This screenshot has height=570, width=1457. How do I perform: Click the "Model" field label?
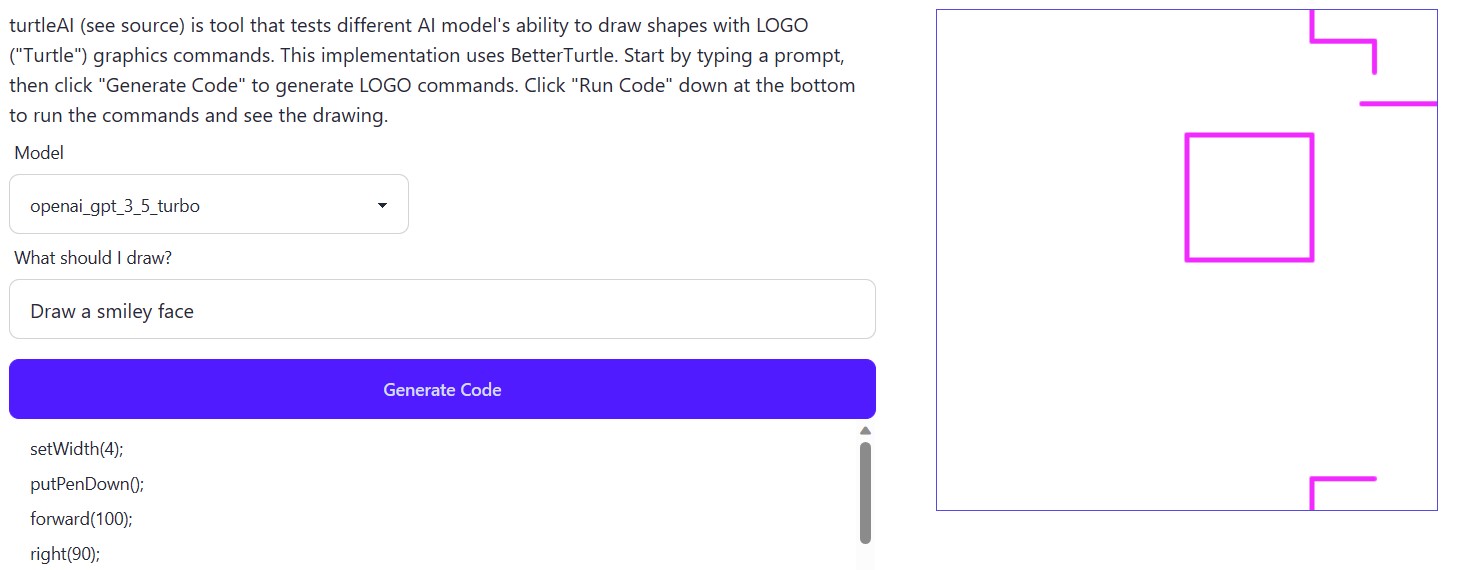[x=39, y=153]
